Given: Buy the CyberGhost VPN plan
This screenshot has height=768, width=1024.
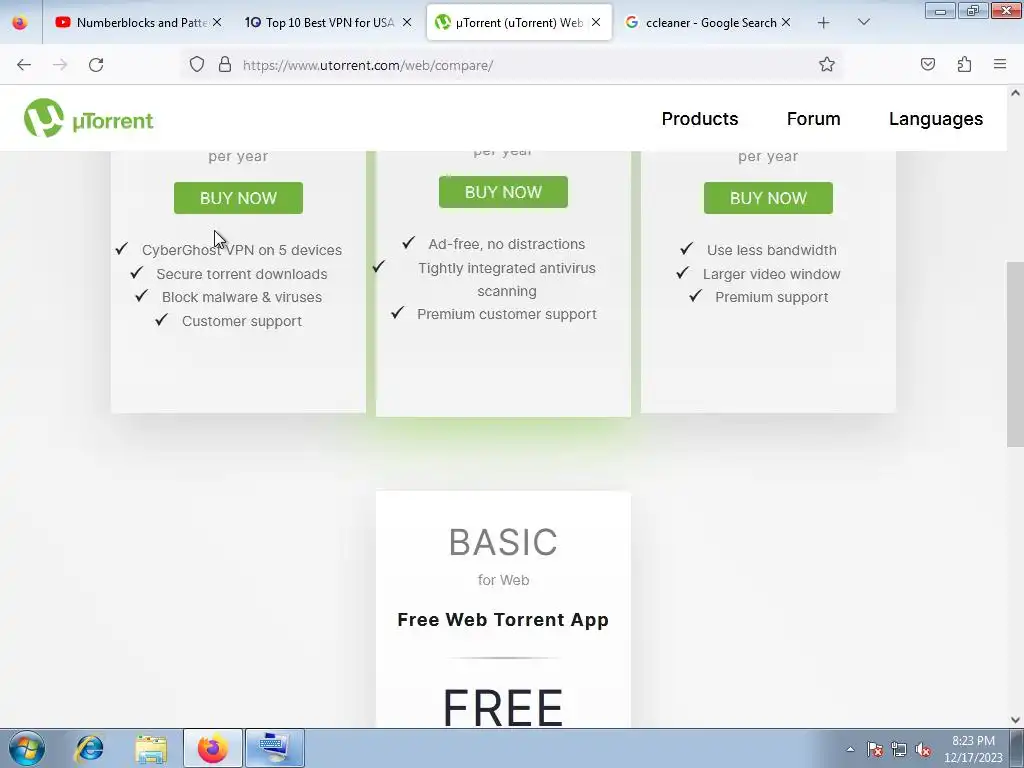Looking at the screenshot, I should [x=238, y=198].
